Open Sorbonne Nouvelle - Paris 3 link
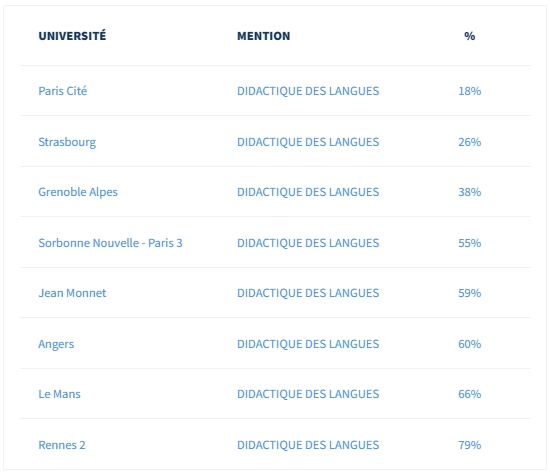Screen dimensions: 550x474 point(110,243)
